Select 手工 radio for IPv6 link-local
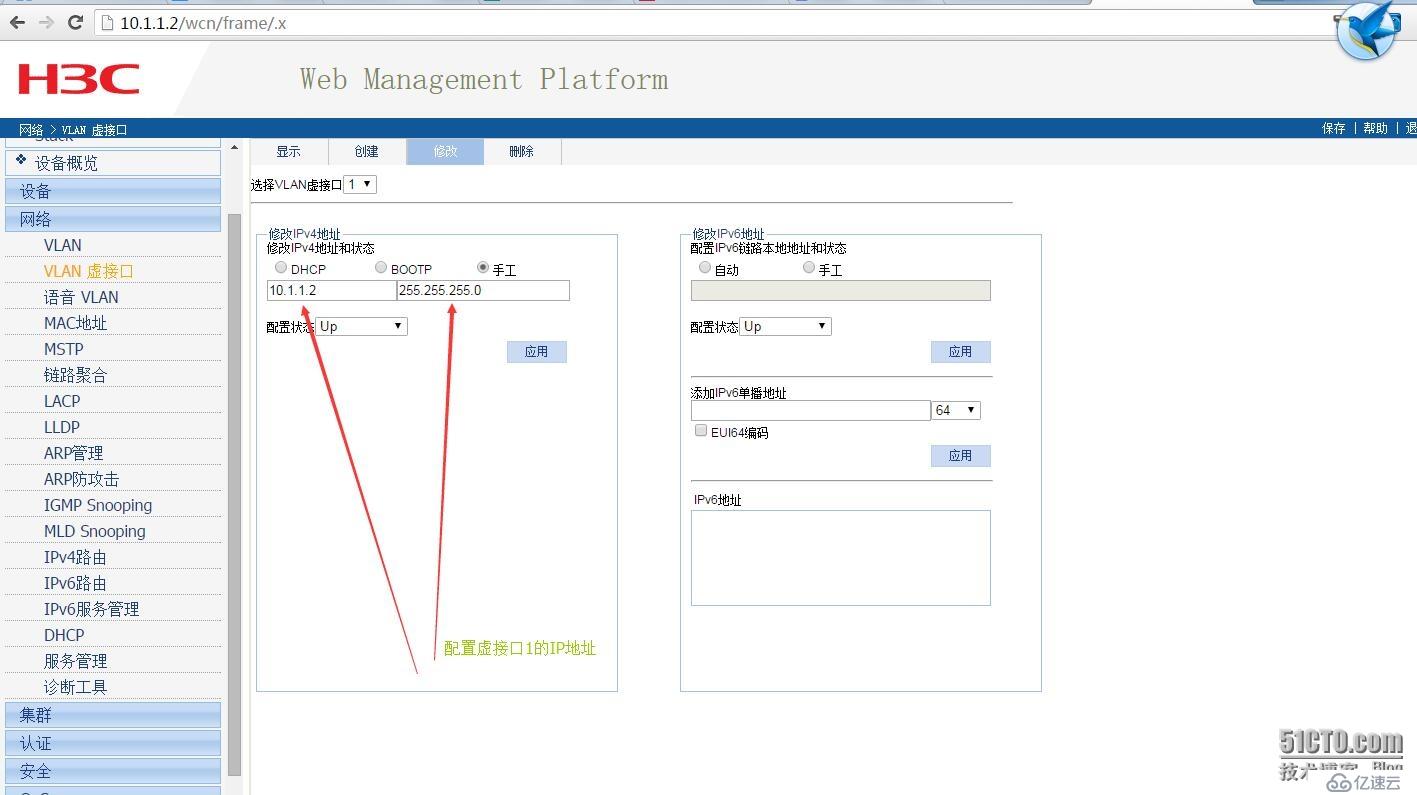Viewport: 1417px width, 795px height. pos(809,268)
